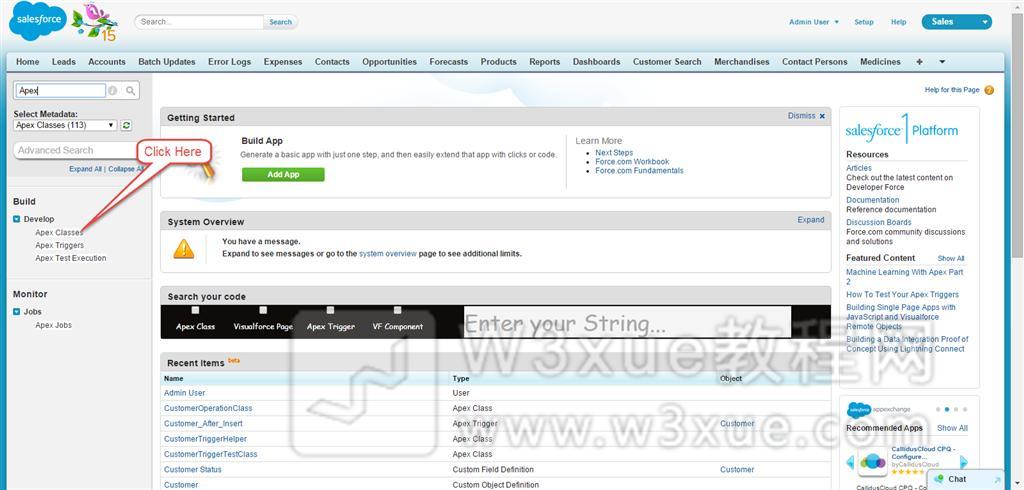The height and width of the screenshot is (490, 1024).
Task: Click the AppExchange logo in Recommended Apps
Action: 878,410
